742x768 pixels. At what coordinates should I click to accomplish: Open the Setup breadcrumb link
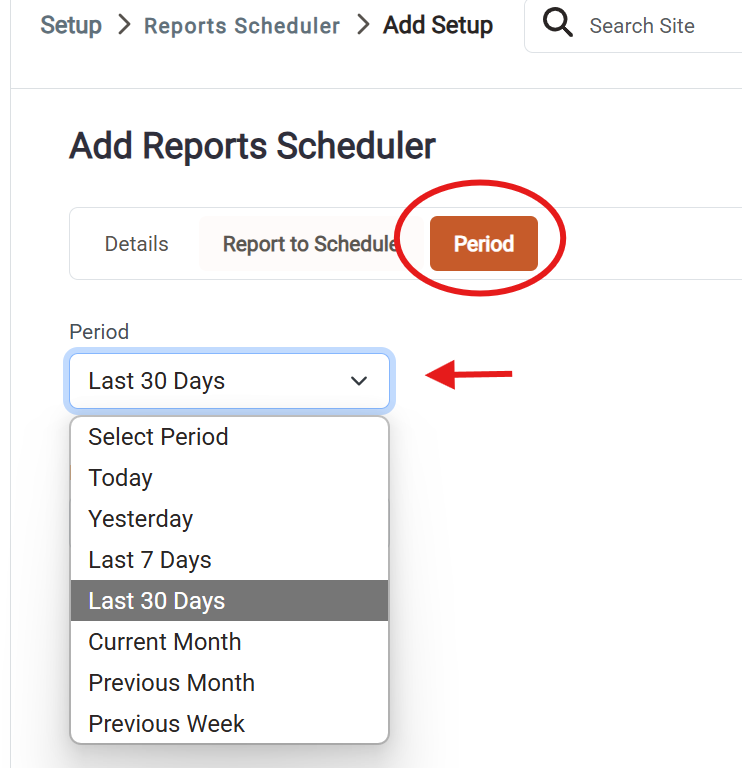(71, 25)
